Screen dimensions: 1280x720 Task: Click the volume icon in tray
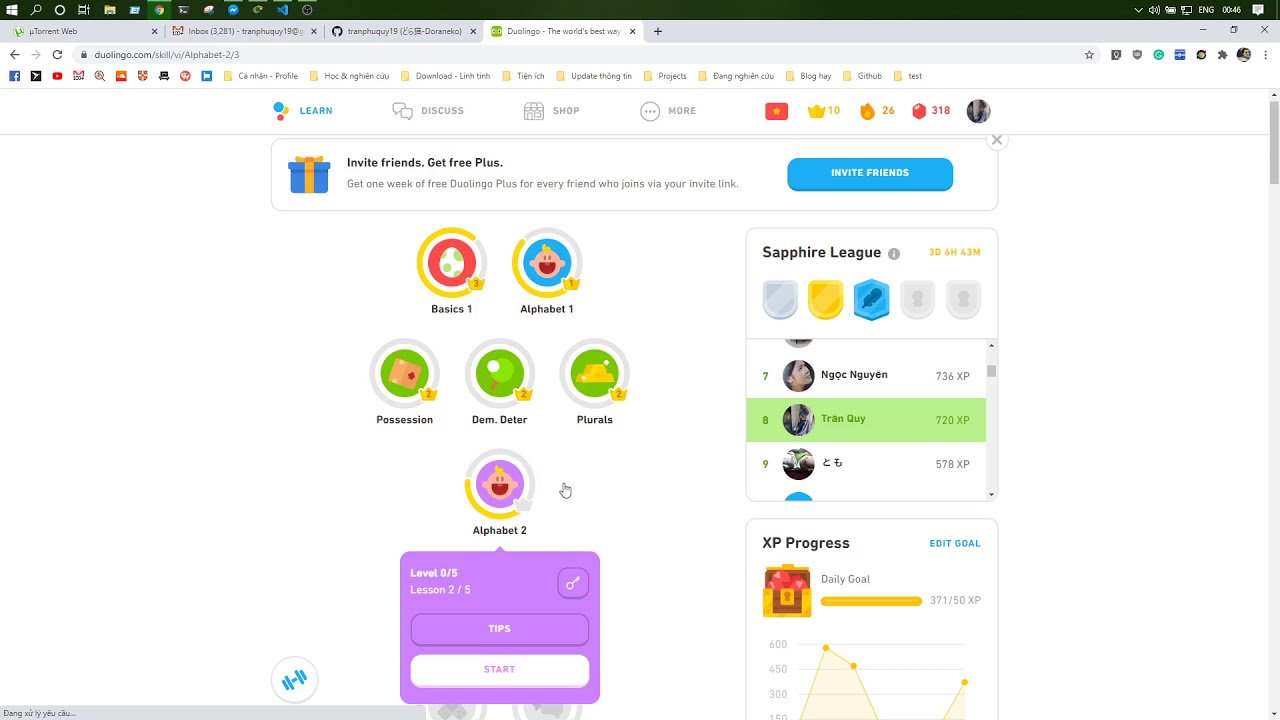[x=1155, y=10]
